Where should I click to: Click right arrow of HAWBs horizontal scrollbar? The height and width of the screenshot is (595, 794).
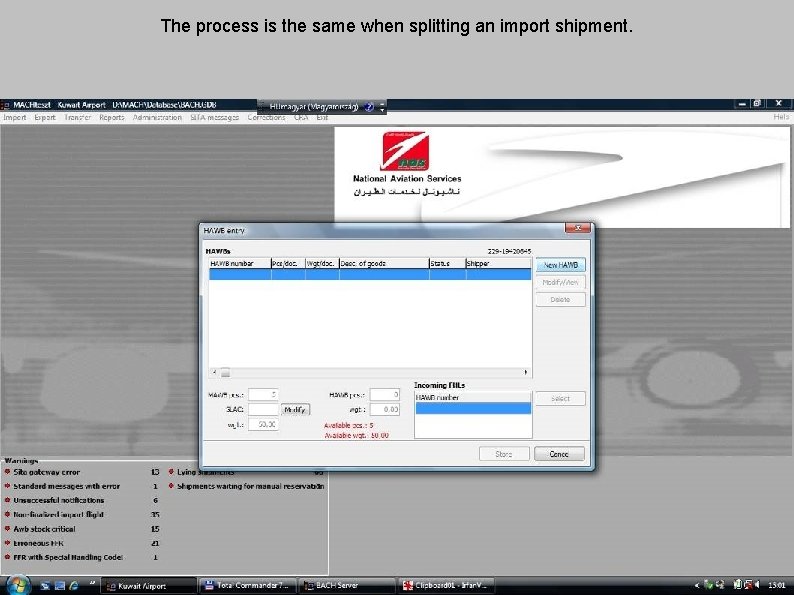point(526,373)
